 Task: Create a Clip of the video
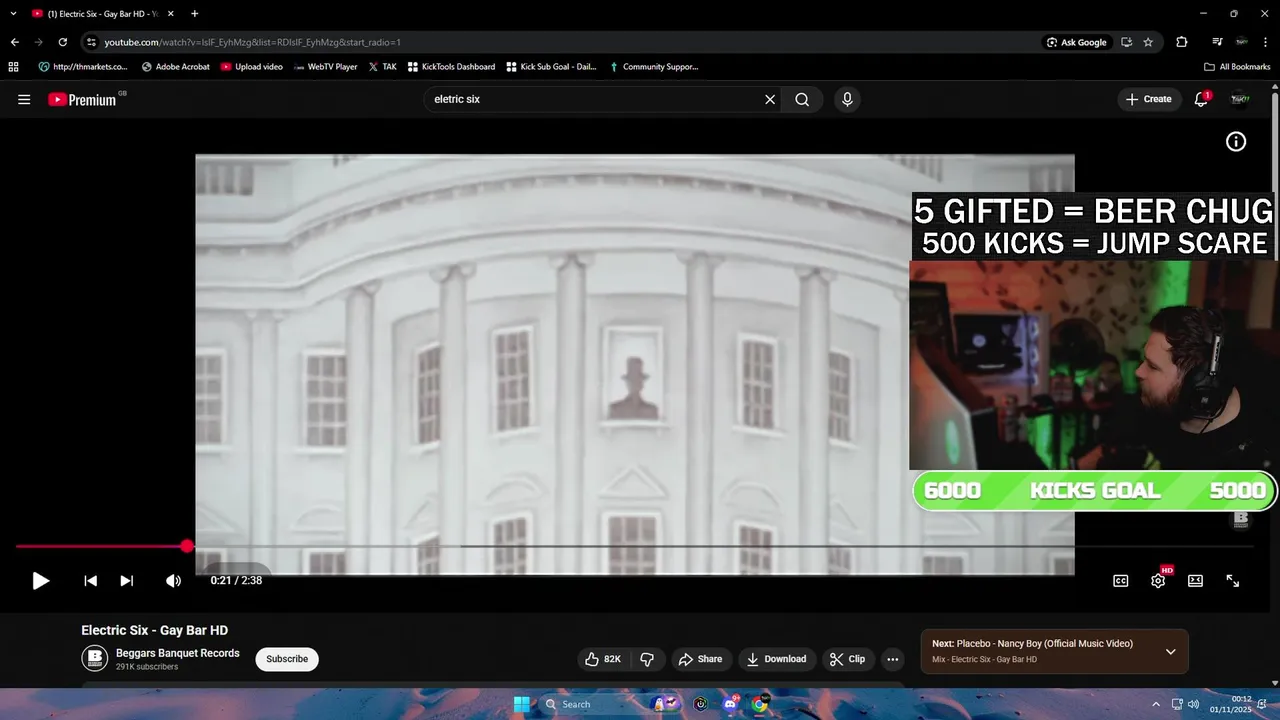(848, 659)
